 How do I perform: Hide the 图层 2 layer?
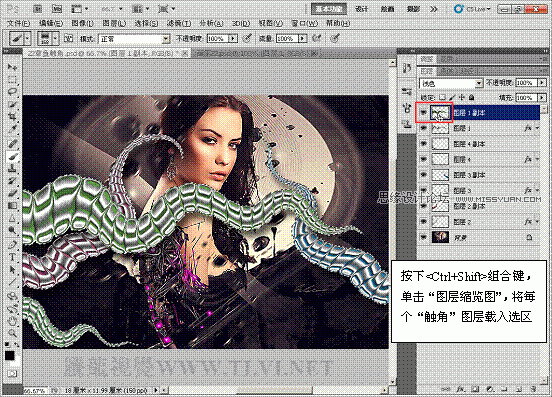[x=424, y=222]
